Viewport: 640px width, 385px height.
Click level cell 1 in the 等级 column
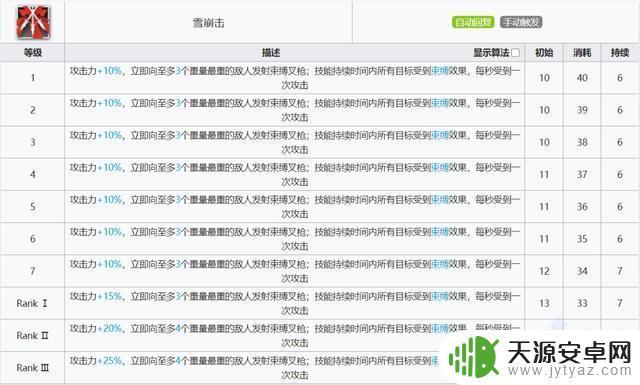33,78
